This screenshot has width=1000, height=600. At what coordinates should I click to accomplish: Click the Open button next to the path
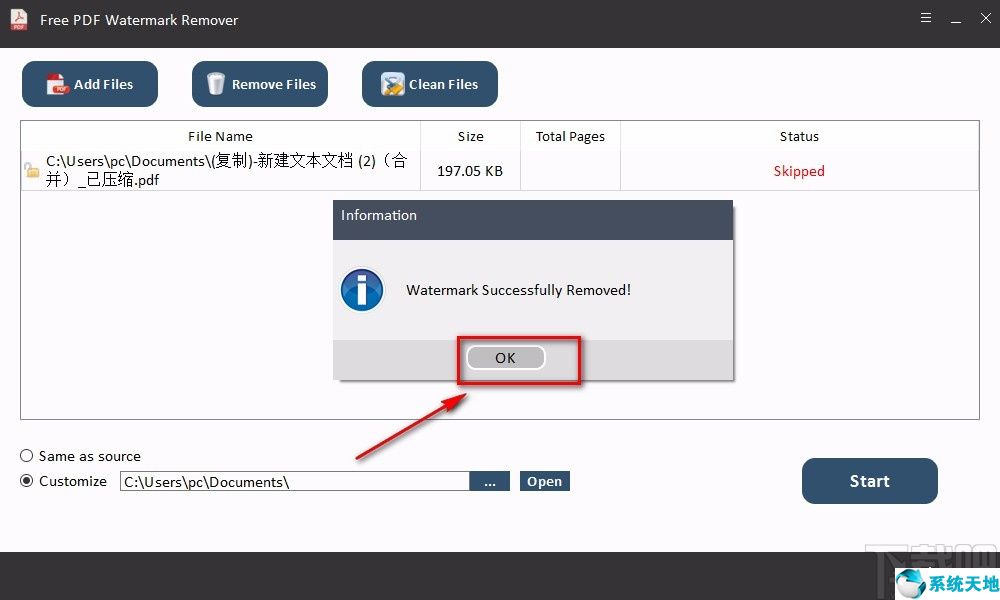pos(544,481)
